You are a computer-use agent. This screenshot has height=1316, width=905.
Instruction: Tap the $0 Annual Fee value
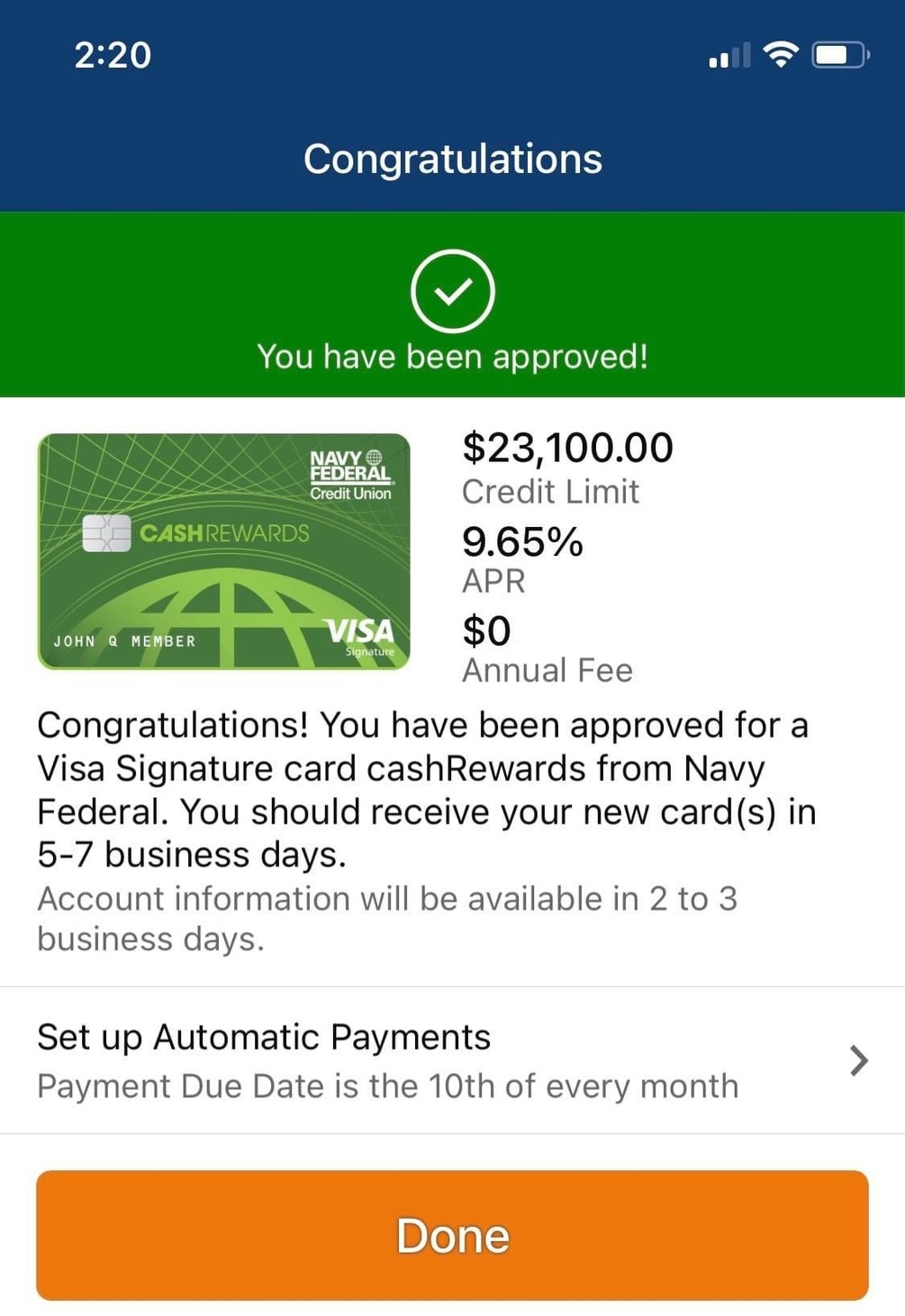click(x=486, y=631)
